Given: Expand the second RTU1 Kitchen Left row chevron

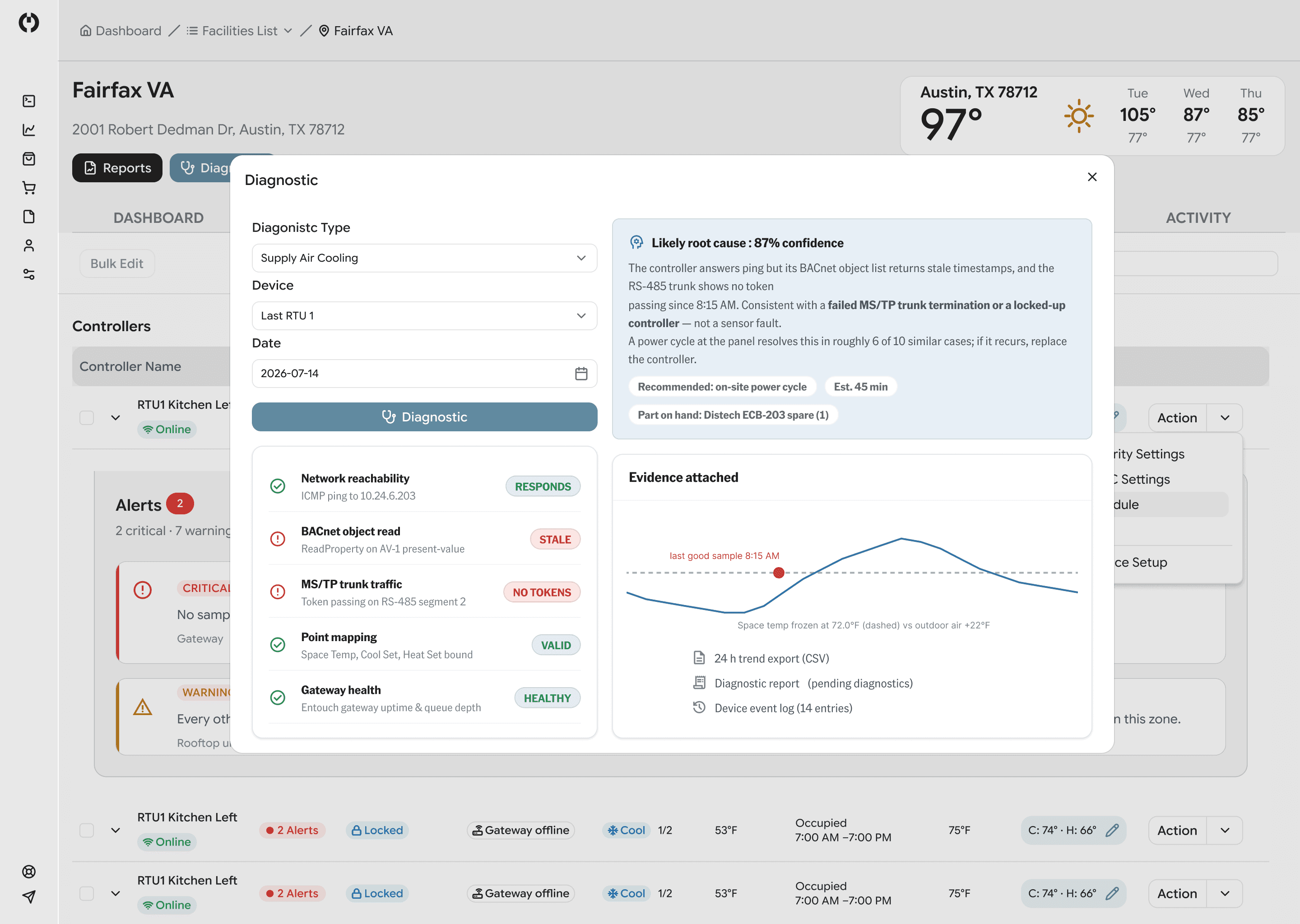Looking at the screenshot, I should pyautogui.click(x=116, y=830).
